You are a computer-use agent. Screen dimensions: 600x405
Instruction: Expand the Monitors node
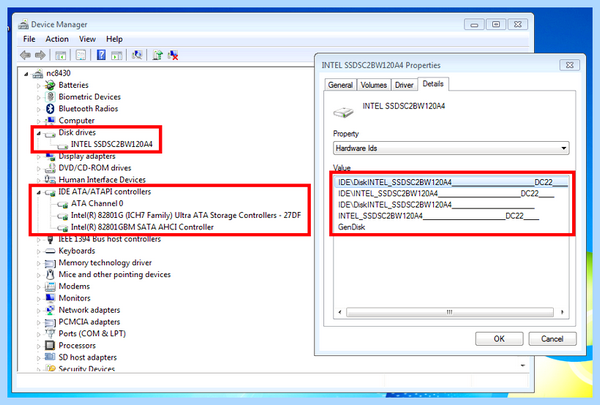[x=38, y=299]
